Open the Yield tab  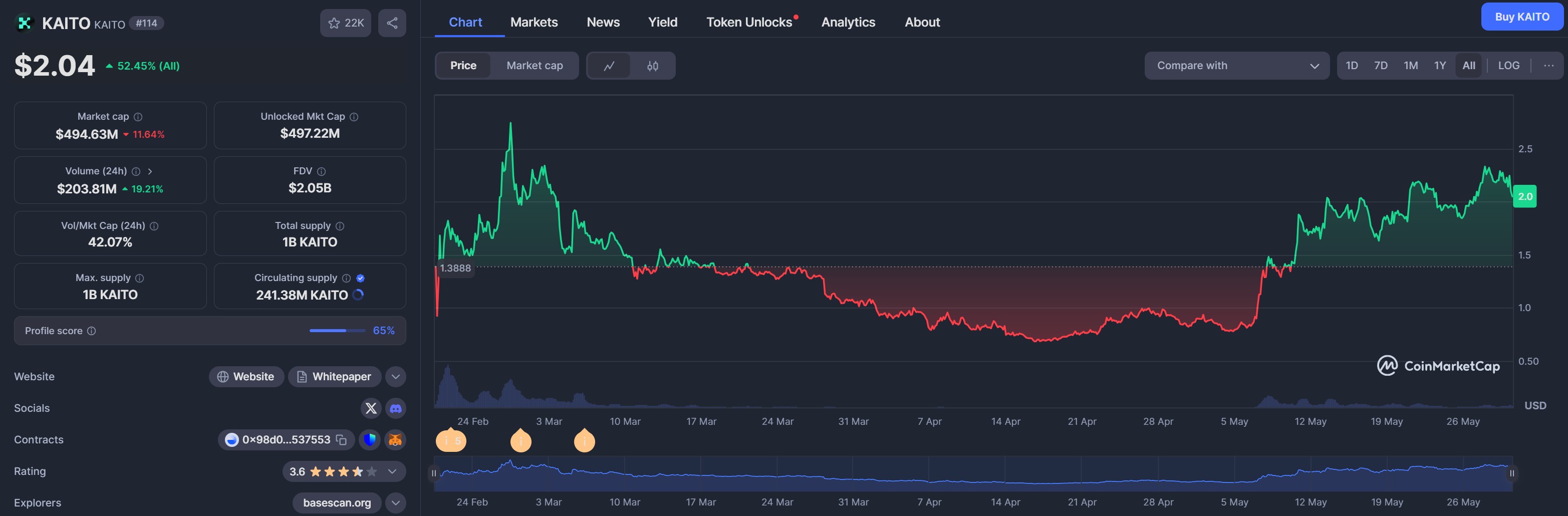click(662, 23)
